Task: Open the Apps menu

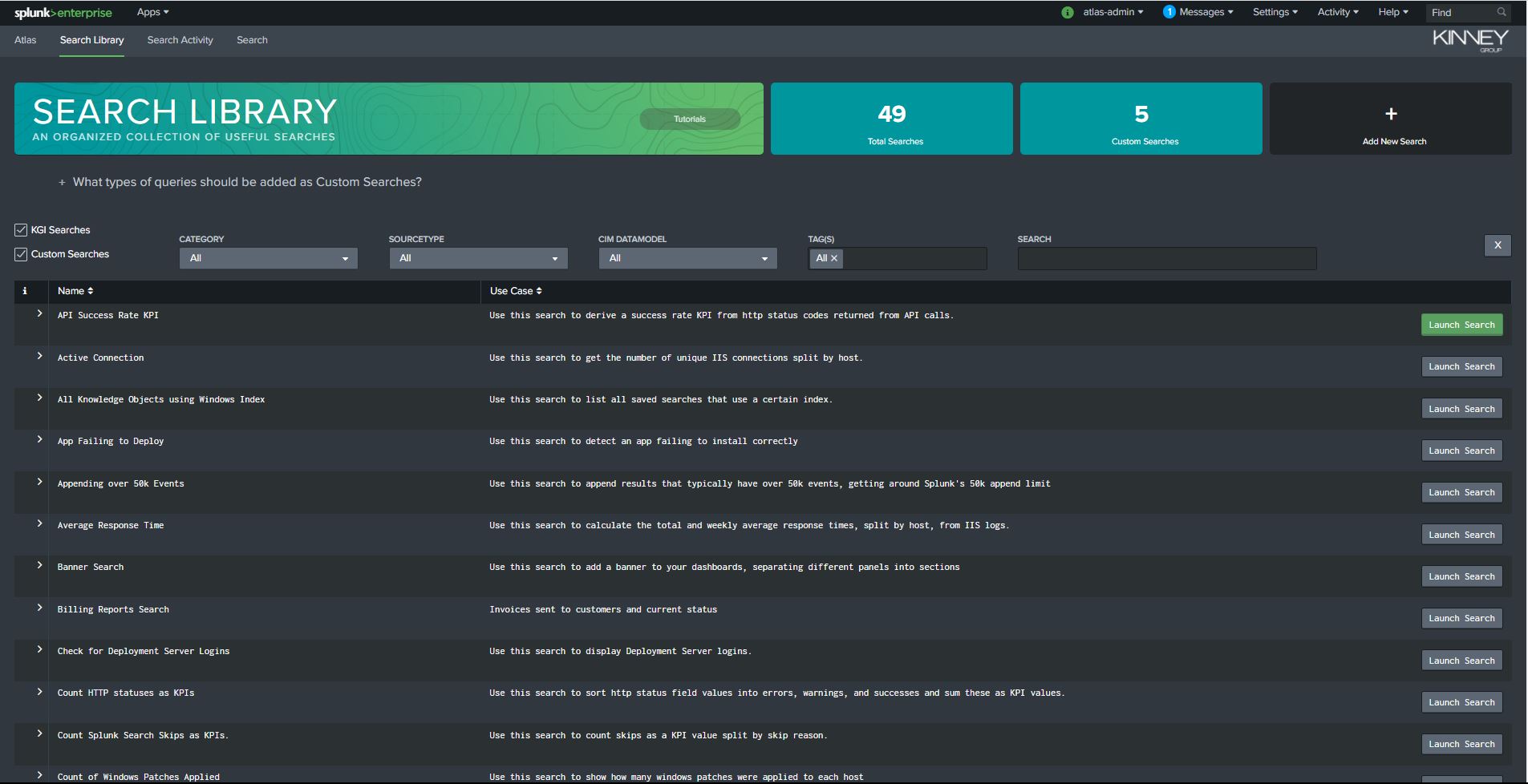Action: coord(152,12)
